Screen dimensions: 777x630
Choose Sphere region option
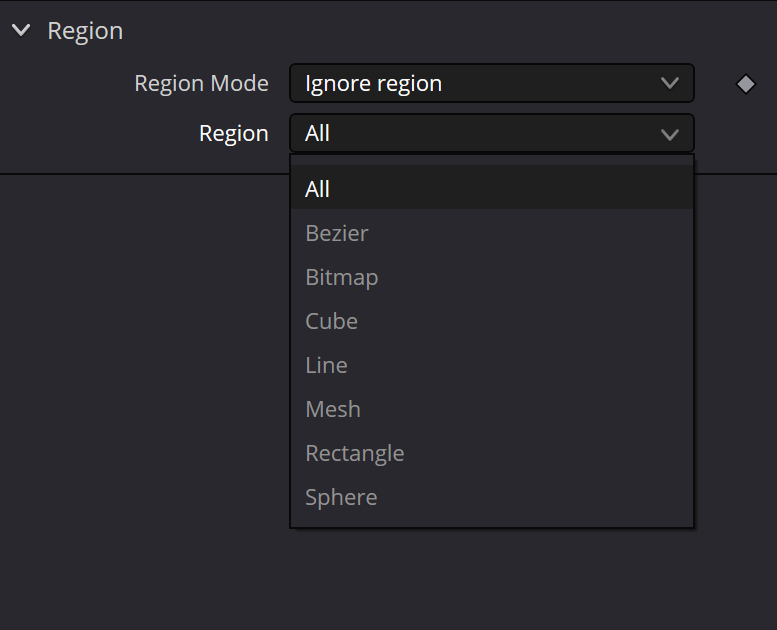492,497
